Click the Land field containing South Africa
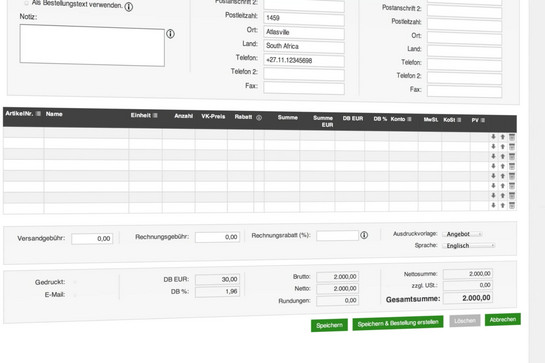545x363 pixels. pyautogui.click(x=304, y=47)
